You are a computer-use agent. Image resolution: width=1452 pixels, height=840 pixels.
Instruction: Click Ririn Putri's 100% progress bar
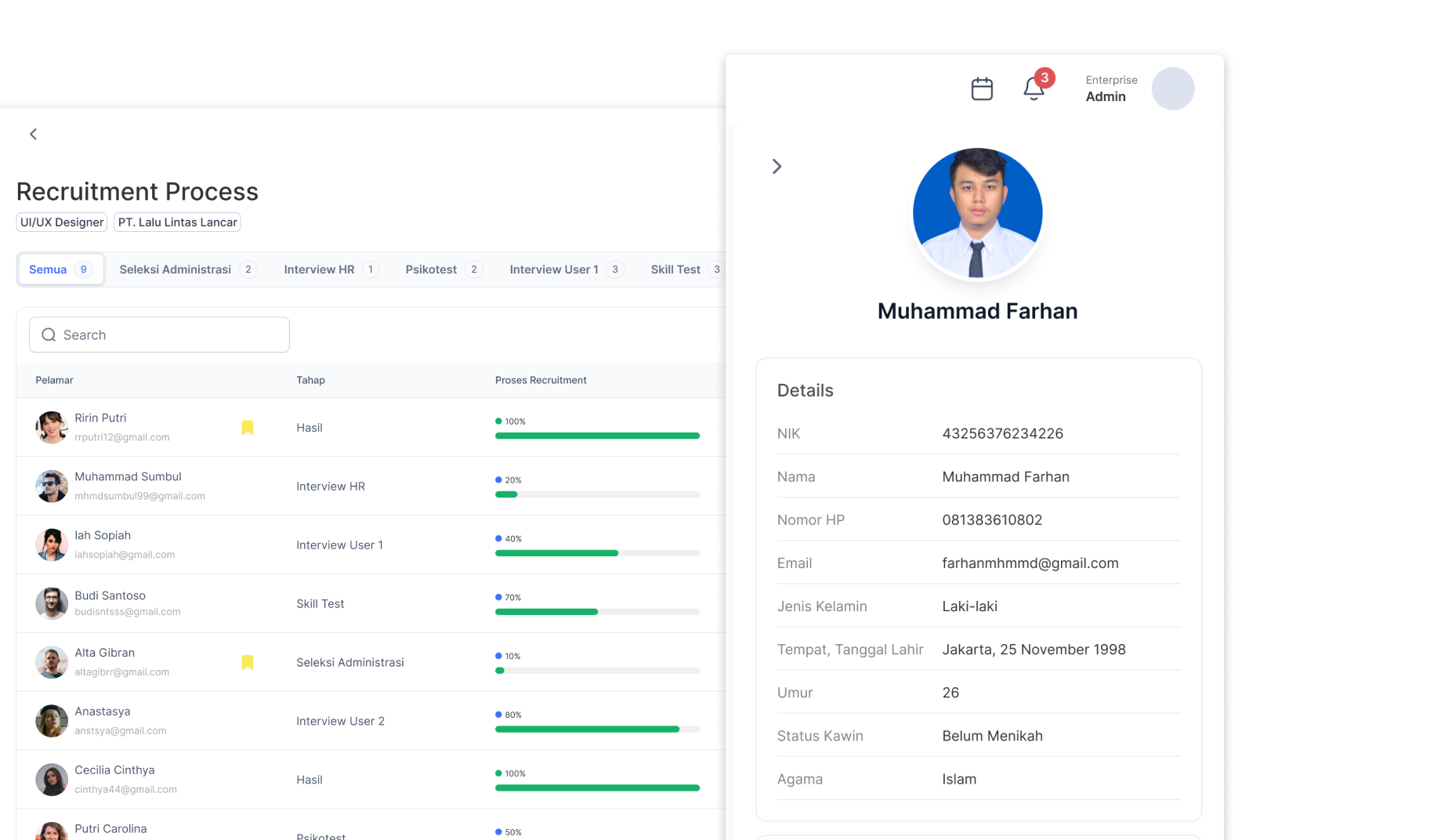(596, 436)
